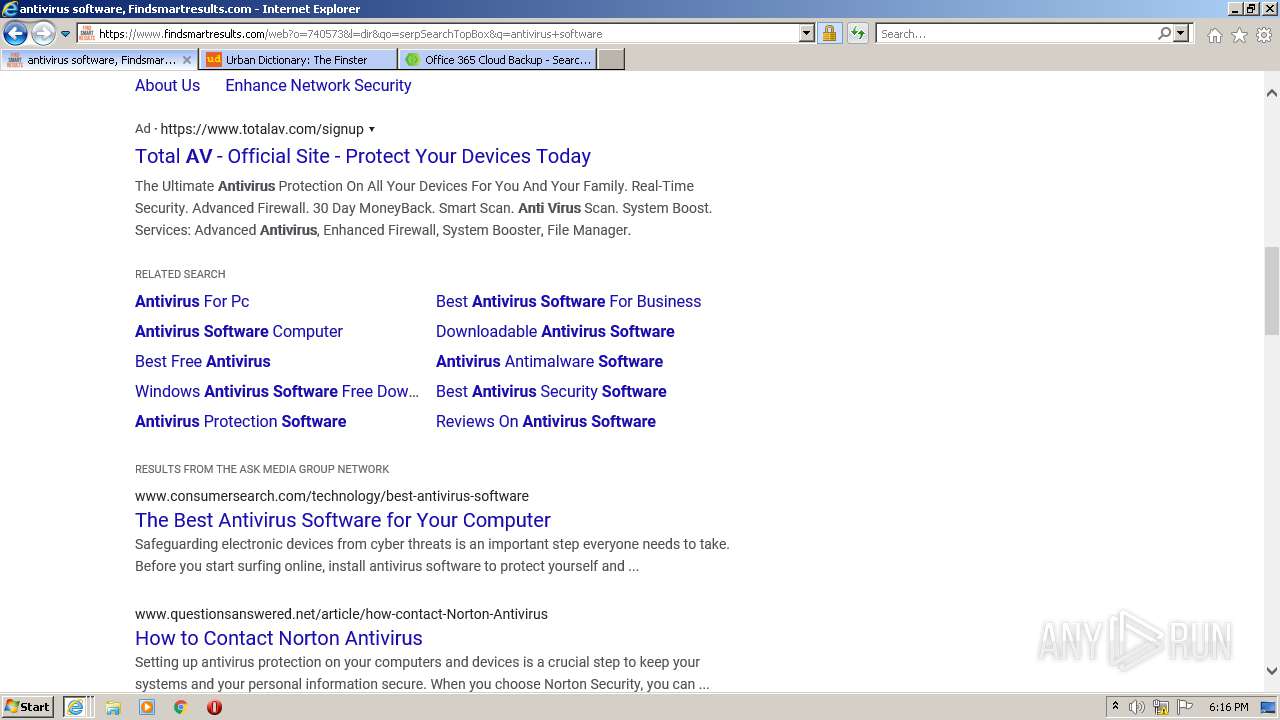Open Total AV Official Site ad link
The width and height of the screenshot is (1280, 720).
click(x=363, y=156)
